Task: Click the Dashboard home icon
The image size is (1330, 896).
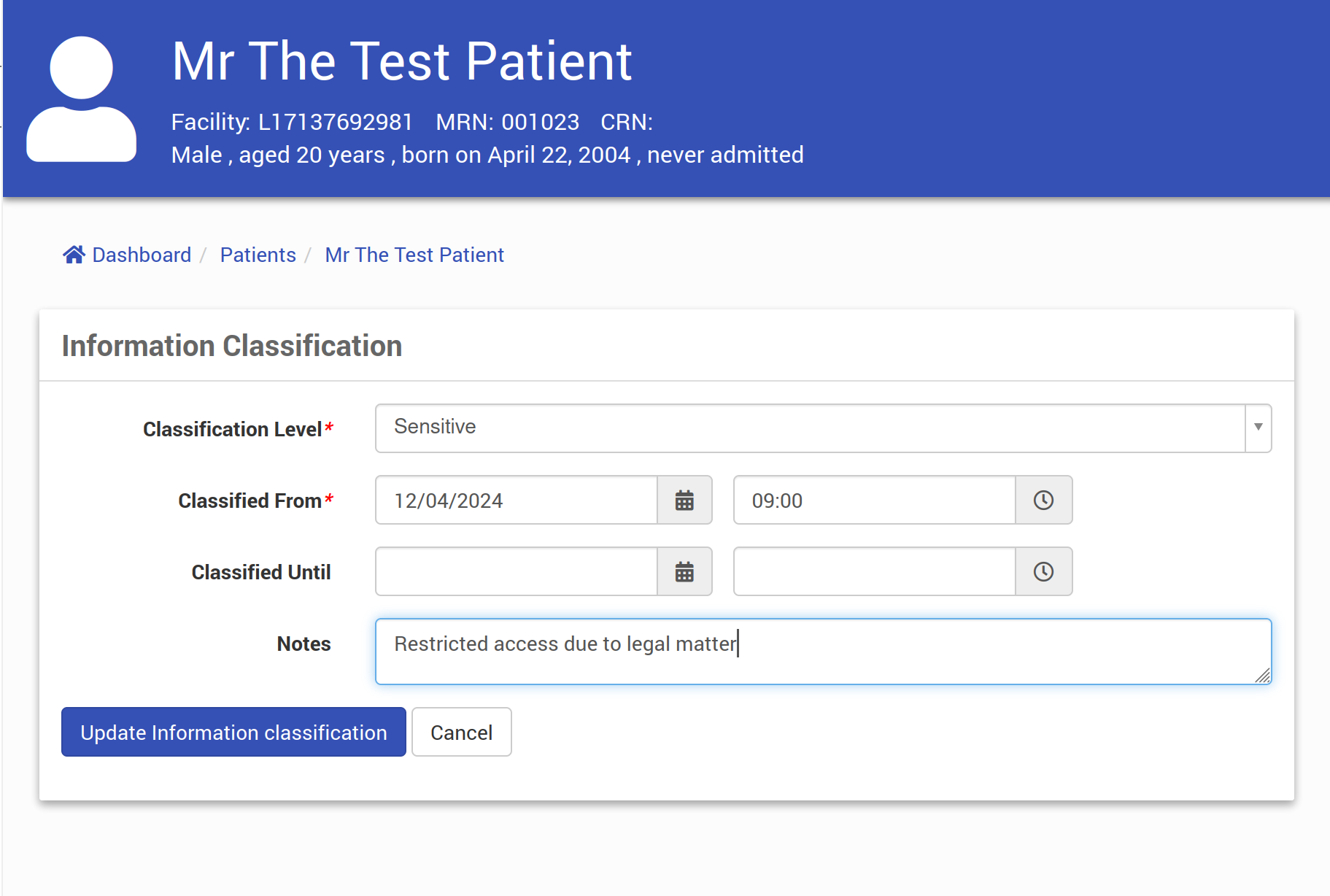Action: tap(74, 255)
